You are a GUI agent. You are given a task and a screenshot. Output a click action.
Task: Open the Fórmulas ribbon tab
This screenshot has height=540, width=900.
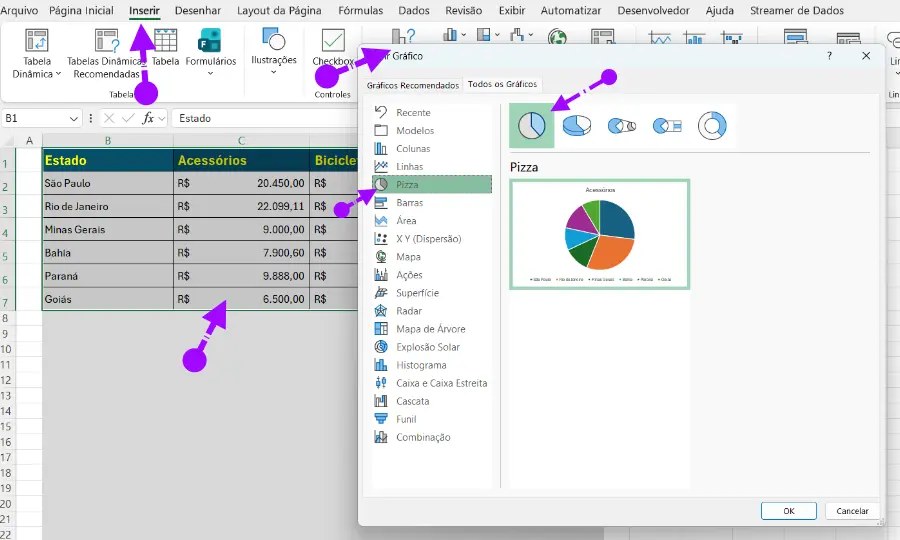(x=360, y=11)
